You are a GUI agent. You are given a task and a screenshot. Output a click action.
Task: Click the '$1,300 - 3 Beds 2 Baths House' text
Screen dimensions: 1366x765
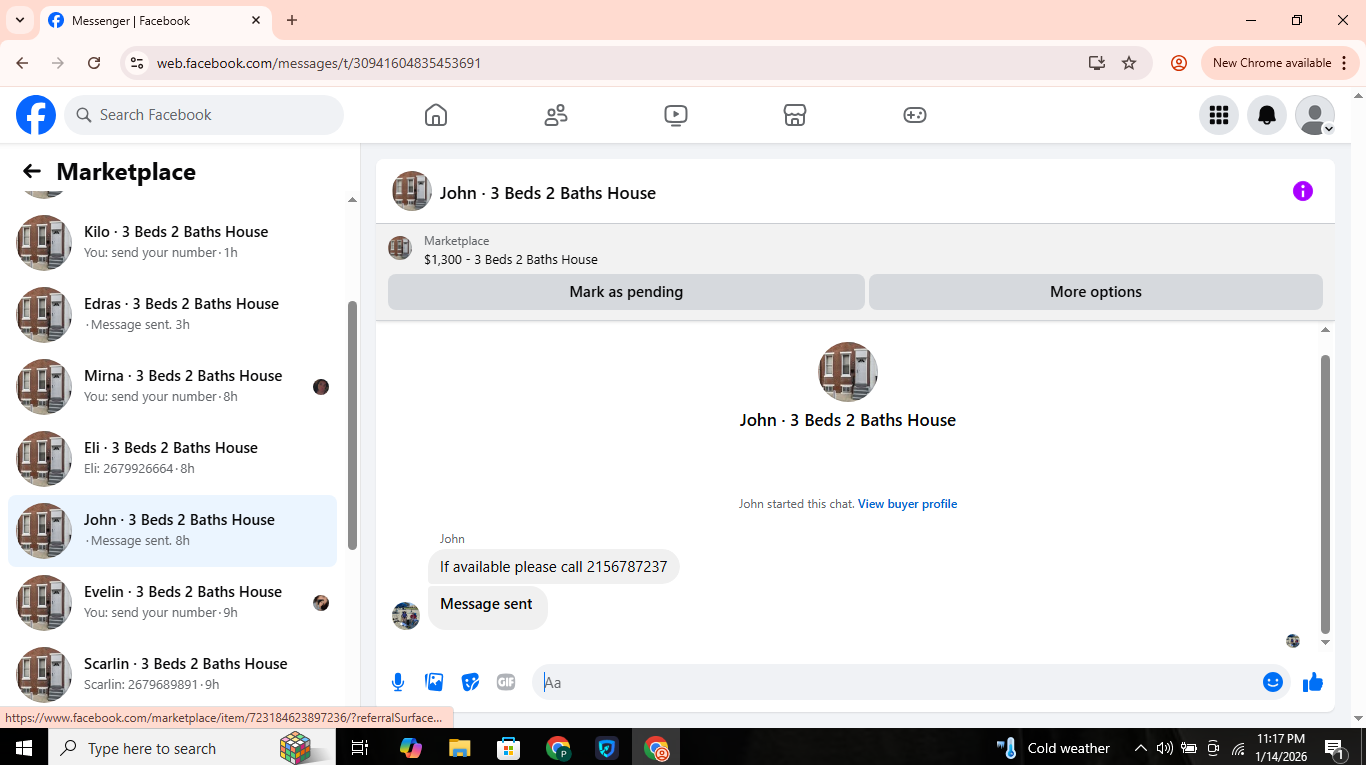tap(511, 259)
